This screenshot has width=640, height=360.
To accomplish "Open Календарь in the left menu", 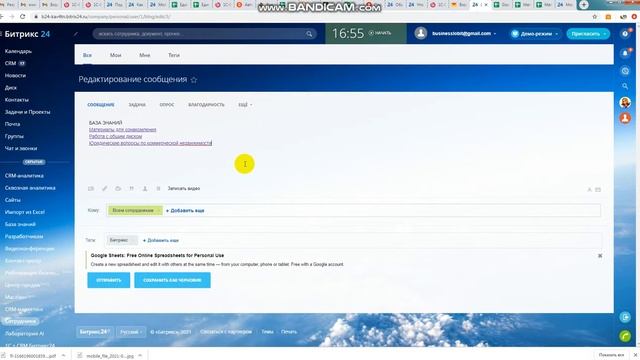I will pyautogui.click(x=18, y=51).
